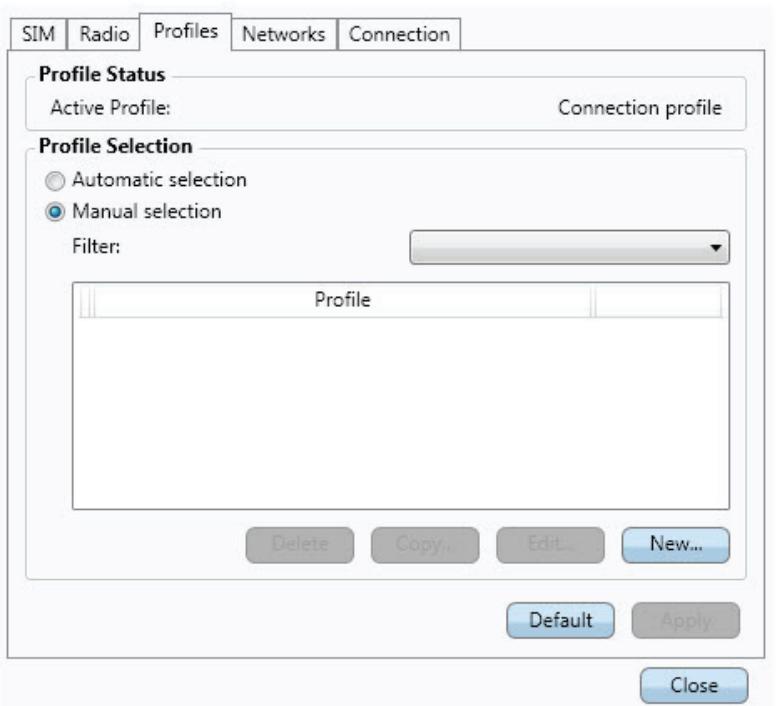Click the Profile column header

(x=342, y=300)
